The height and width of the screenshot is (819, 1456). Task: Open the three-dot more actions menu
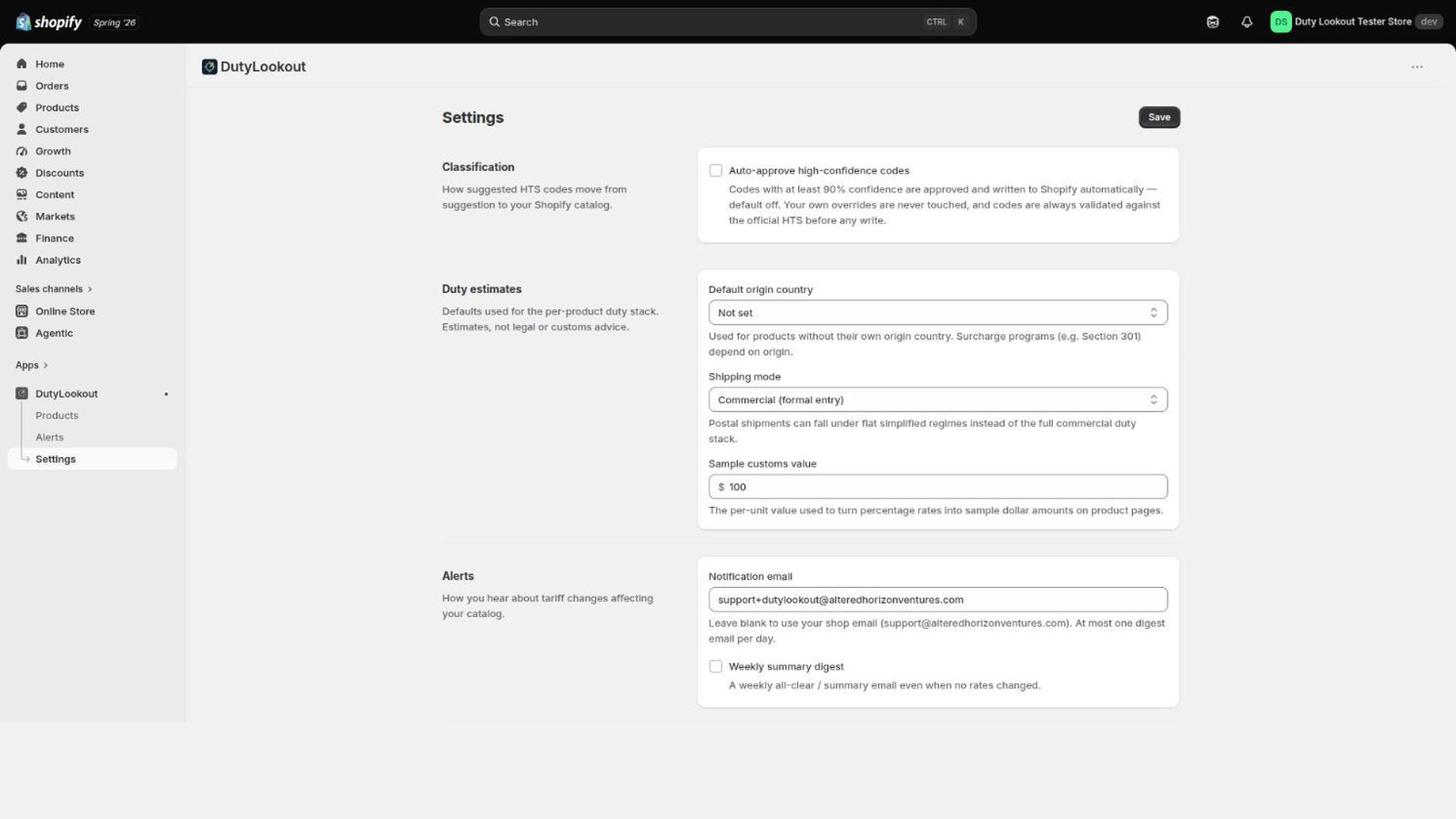click(1417, 66)
